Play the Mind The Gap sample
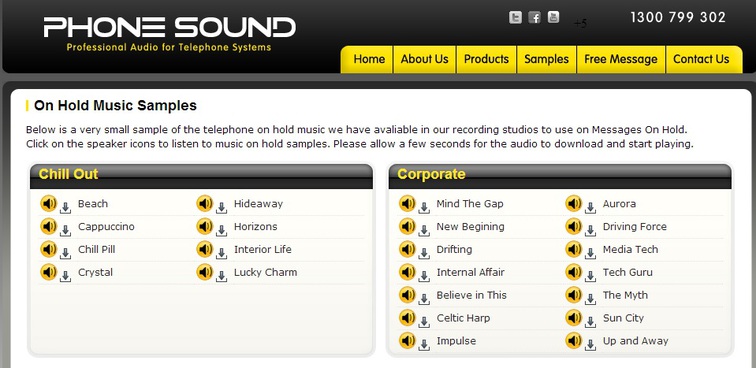The image size is (756, 368). coord(407,204)
